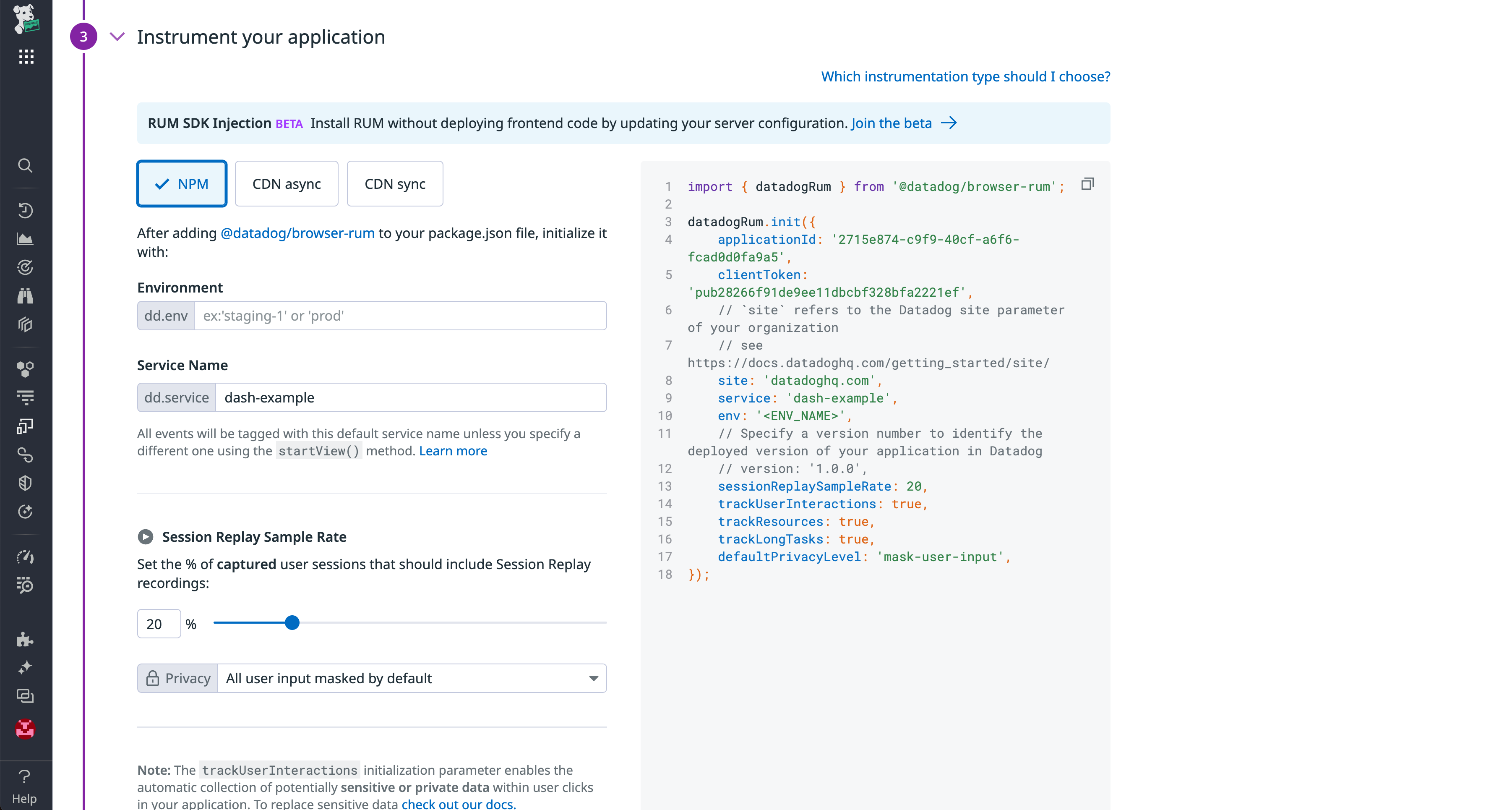The image size is (1512, 810).
Task: Open the Watchdog binoculars icon
Action: (x=25, y=296)
